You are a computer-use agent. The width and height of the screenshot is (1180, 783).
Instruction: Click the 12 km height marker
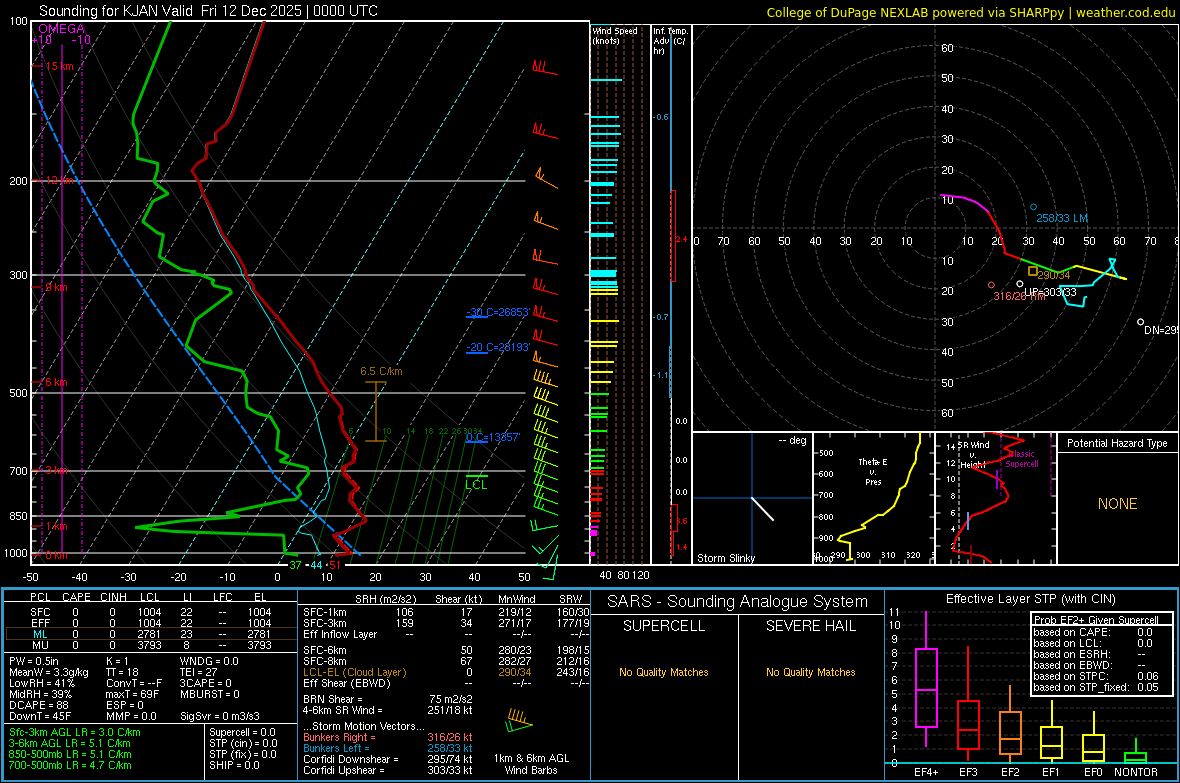click(59, 181)
